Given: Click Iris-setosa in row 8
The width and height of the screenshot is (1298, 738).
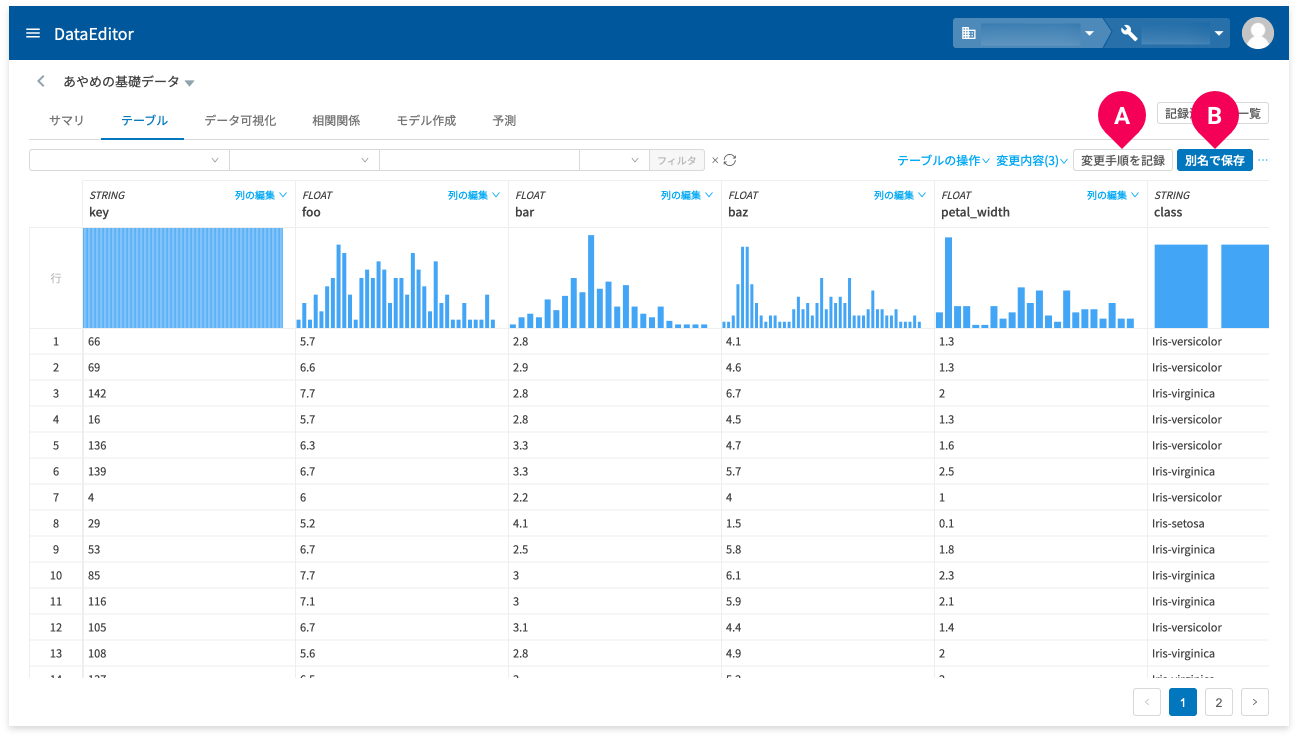Looking at the screenshot, I should click(1178, 523).
